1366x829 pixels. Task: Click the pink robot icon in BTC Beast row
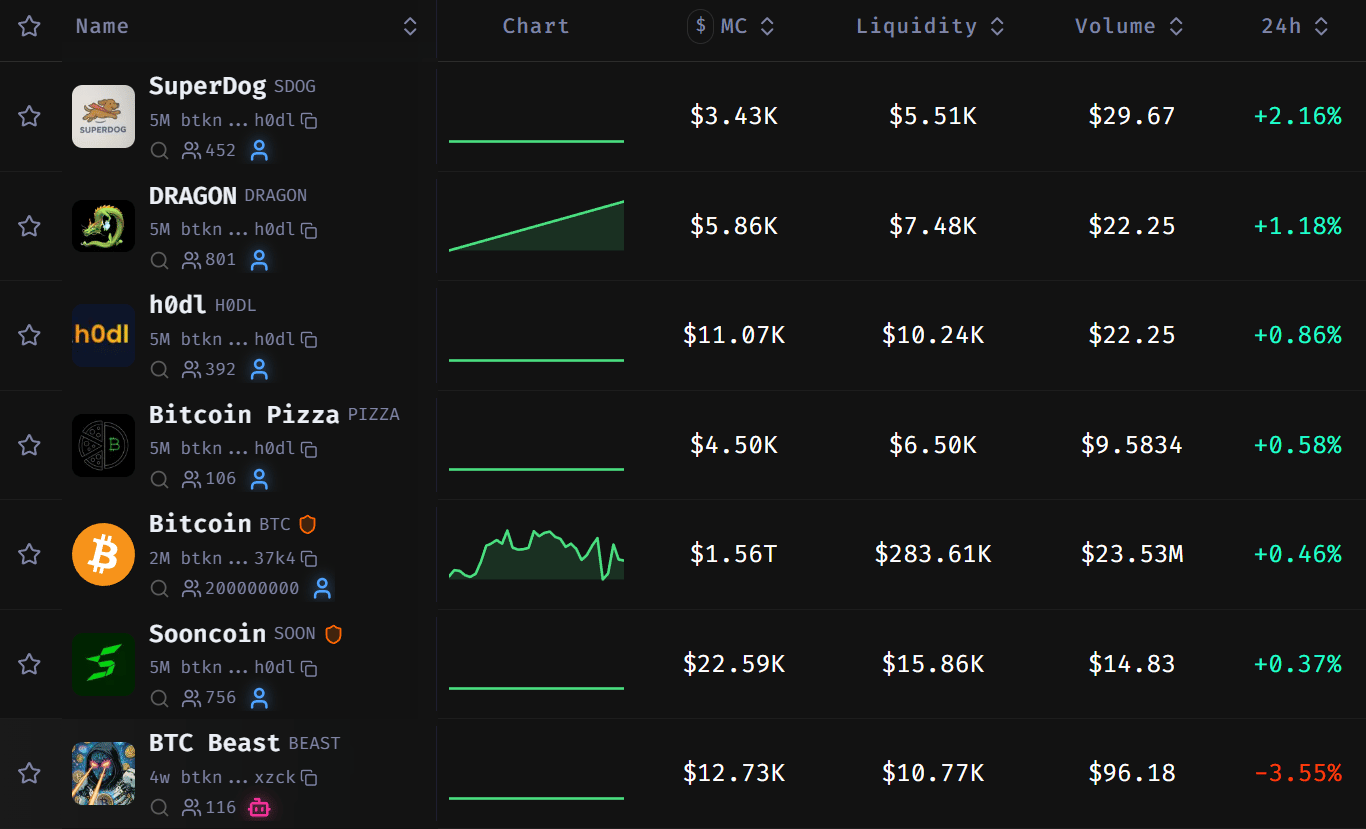click(260, 808)
